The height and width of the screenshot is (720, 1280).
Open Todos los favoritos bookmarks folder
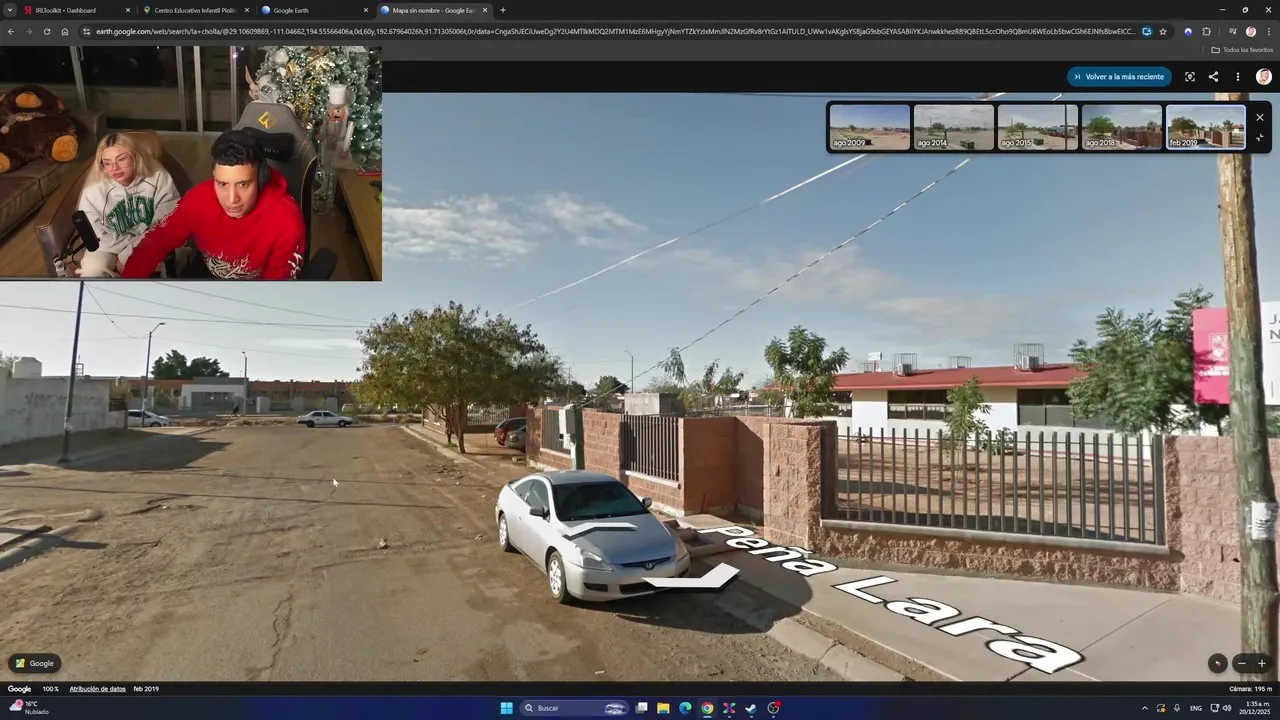point(1242,49)
